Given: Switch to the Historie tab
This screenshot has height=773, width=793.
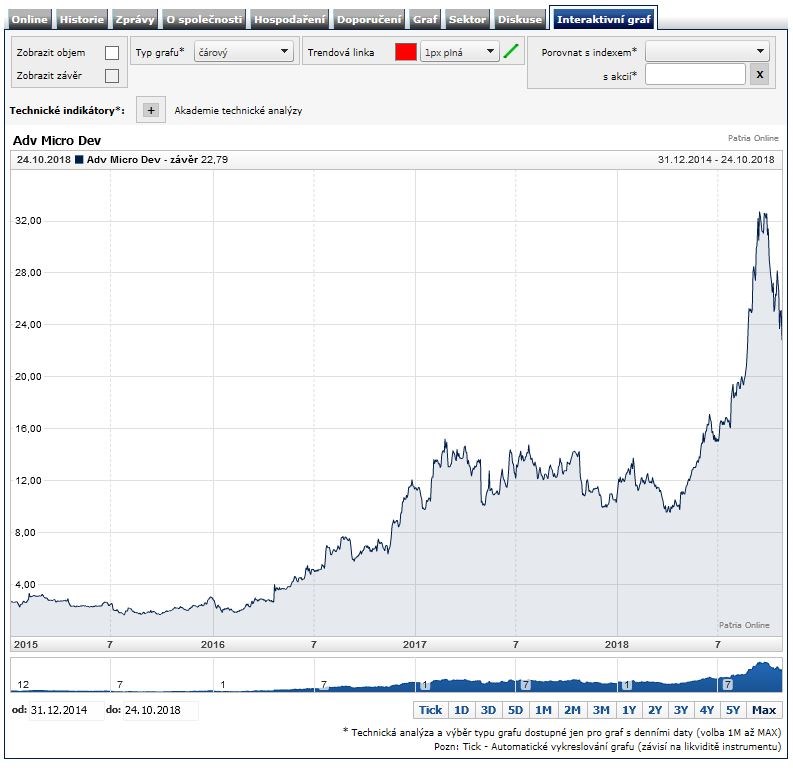Looking at the screenshot, I should coord(81,19).
